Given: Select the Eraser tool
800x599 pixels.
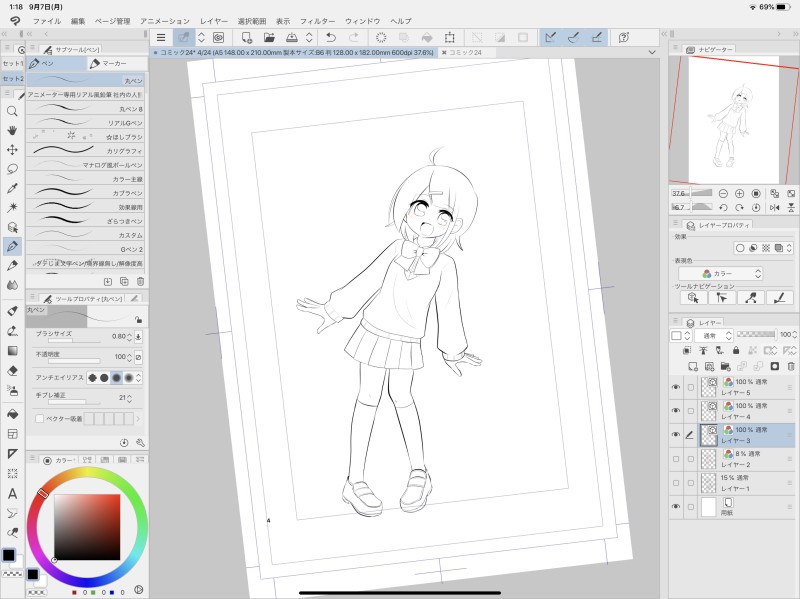Looking at the screenshot, I should coord(12,369).
